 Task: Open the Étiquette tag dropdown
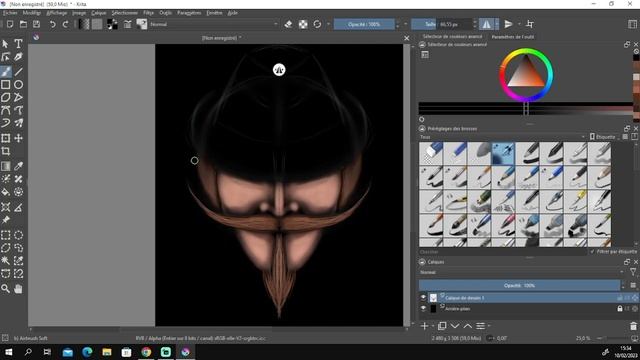pos(602,137)
